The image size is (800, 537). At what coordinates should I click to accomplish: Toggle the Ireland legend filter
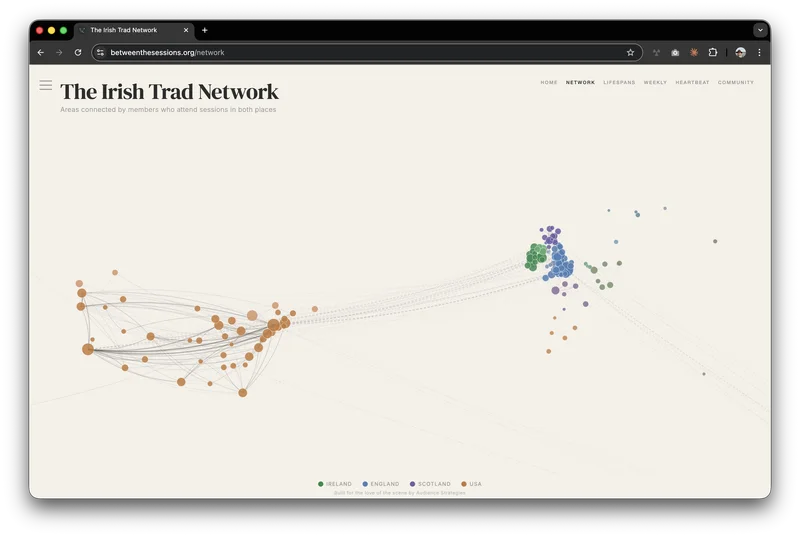pos(335,484)
